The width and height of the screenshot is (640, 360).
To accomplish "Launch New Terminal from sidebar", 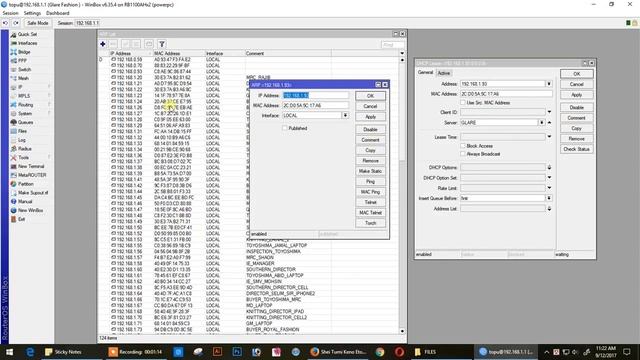I will [x=31, y=167].
